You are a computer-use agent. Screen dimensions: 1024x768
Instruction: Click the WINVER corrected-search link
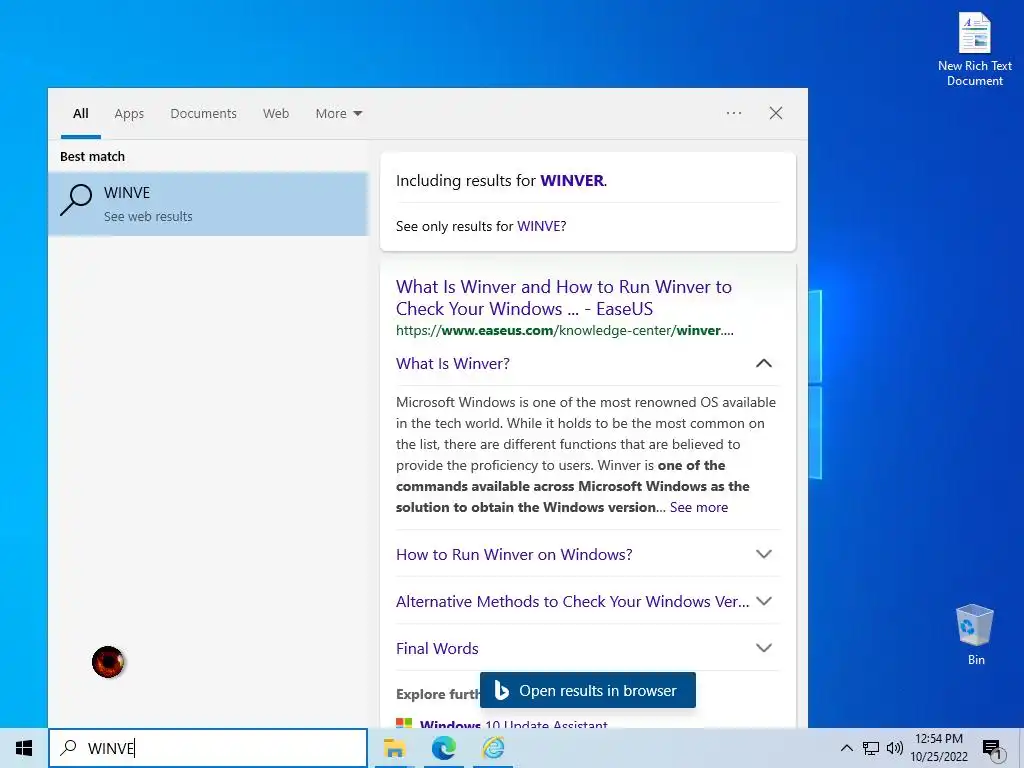571,181
